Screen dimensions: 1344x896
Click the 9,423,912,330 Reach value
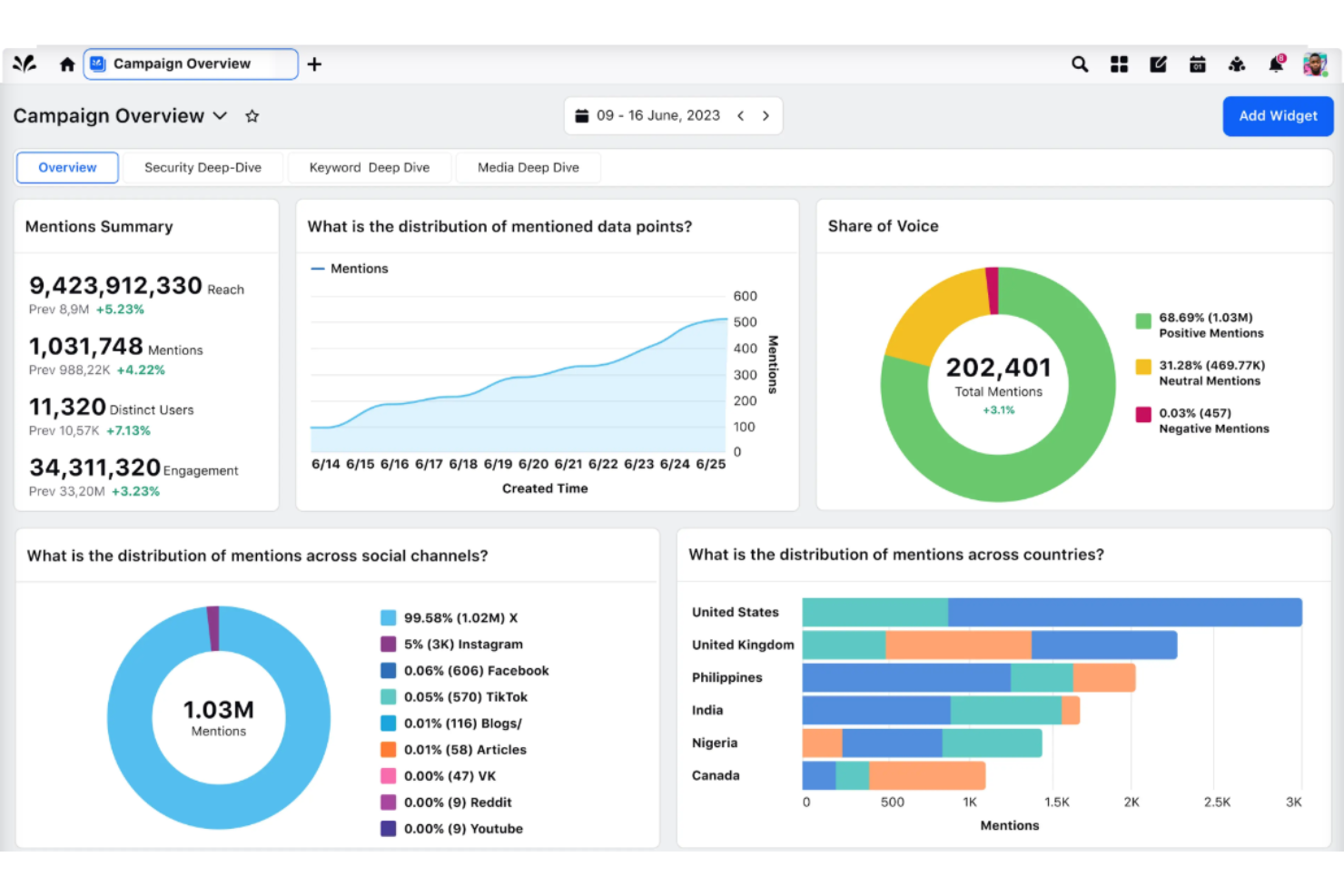point(115,286)
